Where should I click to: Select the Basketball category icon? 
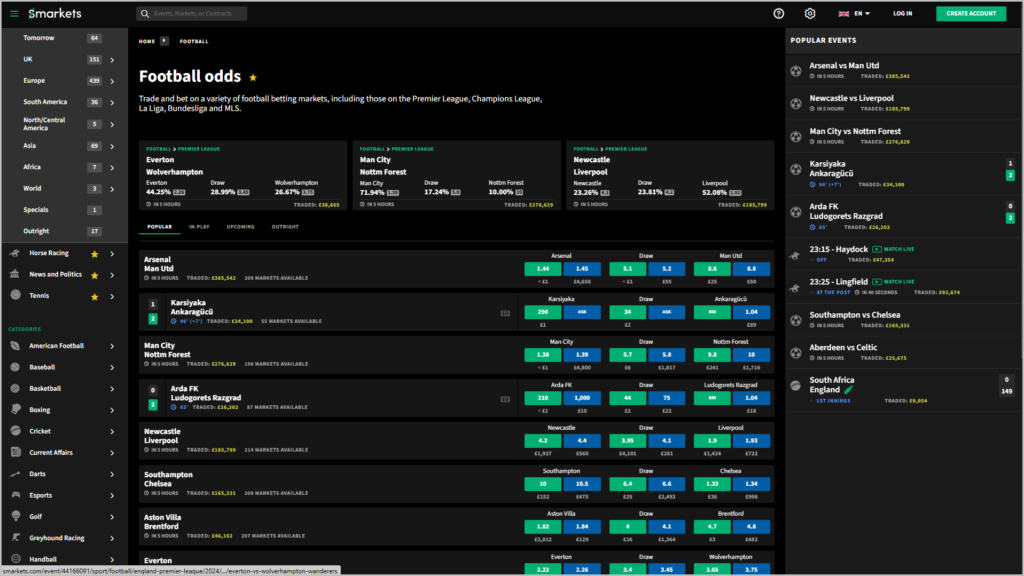pos(16,389)
